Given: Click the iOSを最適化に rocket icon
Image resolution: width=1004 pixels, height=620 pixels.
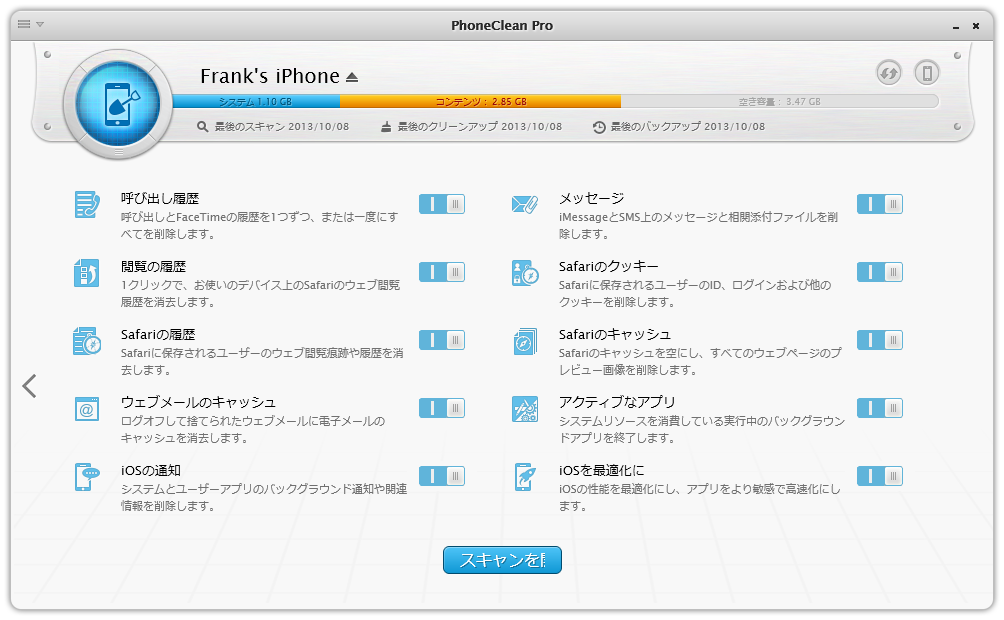Looking at the screenshot, I should [x=524, y=477].
